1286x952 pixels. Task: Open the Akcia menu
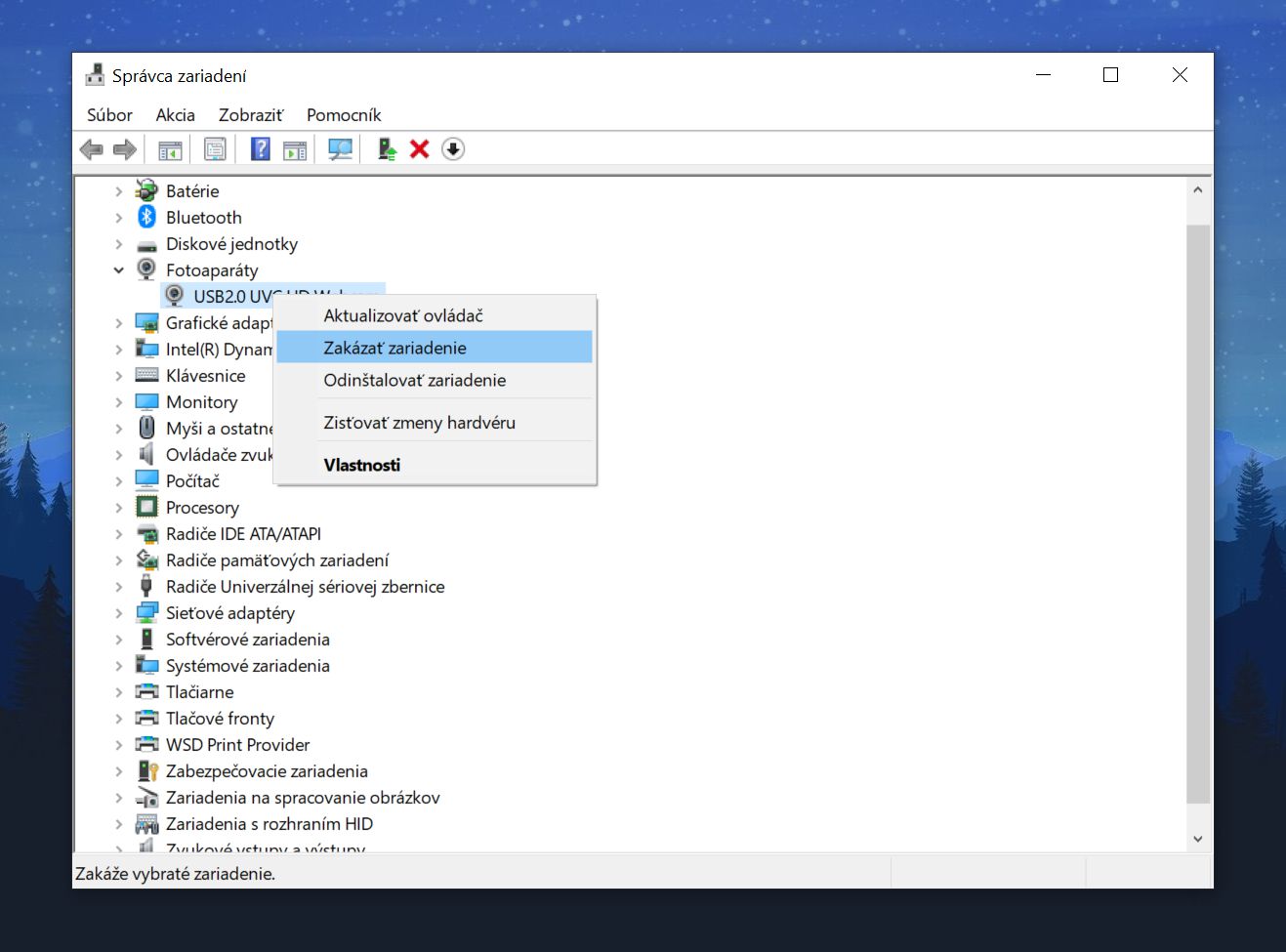tap(176, 115)
